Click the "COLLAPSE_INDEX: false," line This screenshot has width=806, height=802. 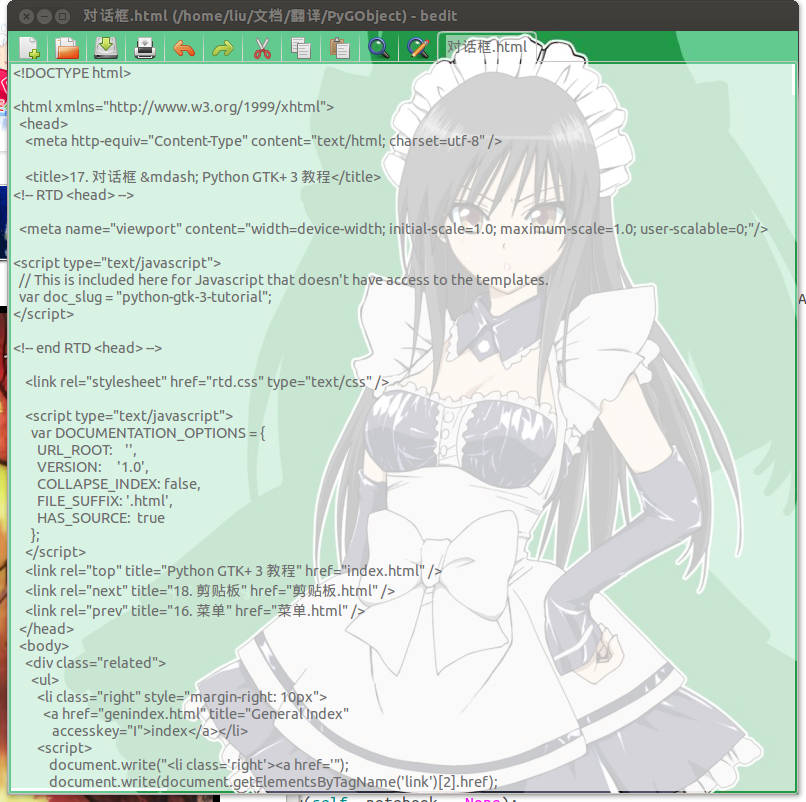[x=119, y=484]
